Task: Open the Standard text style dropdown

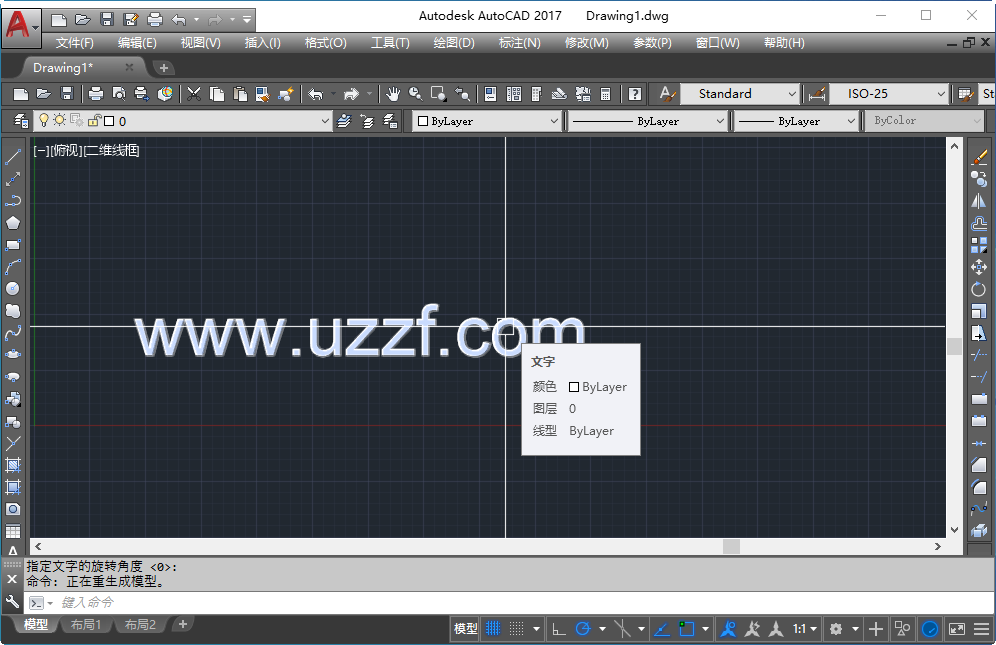Action: point(792,94)
